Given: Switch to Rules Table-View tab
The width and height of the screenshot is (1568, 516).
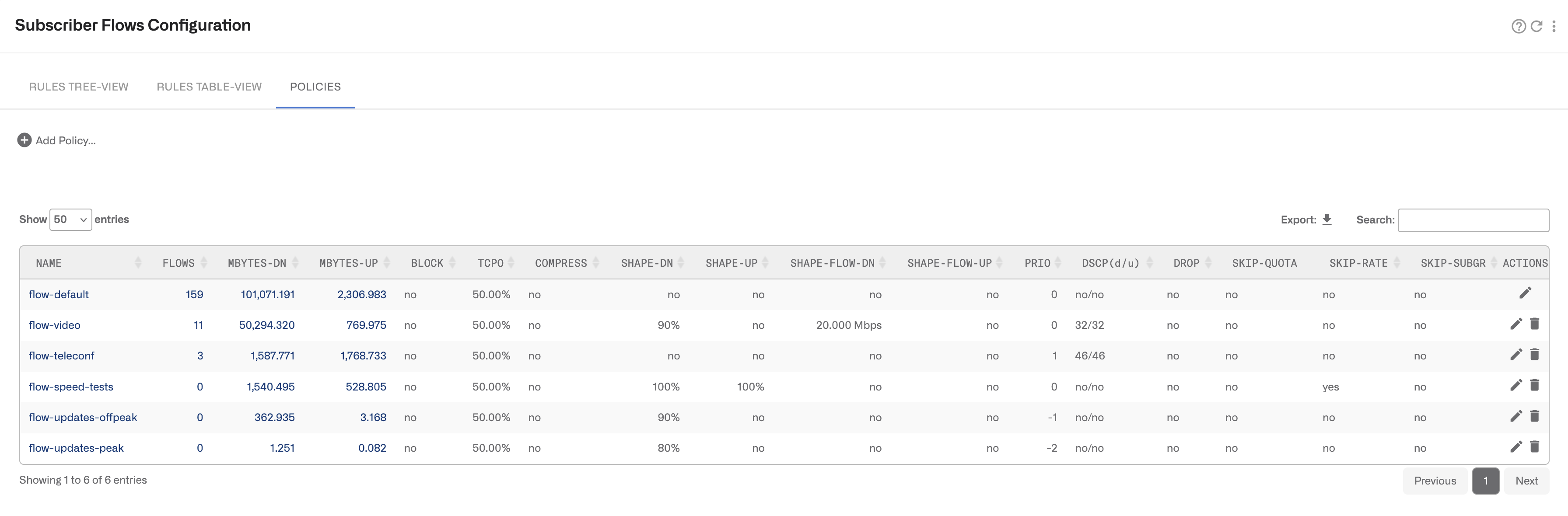Looking at the screenshot, I should [x=209, y=87].
